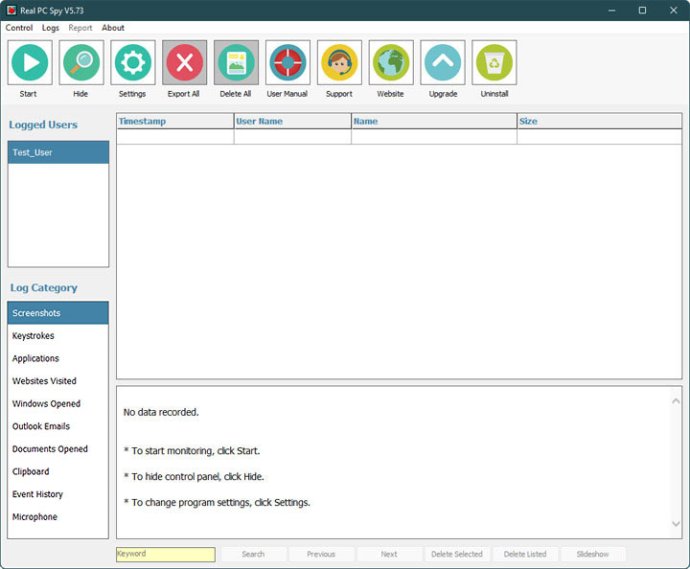Select the Screenshots log category
The image size is (690, 569).
coord(58,313)
